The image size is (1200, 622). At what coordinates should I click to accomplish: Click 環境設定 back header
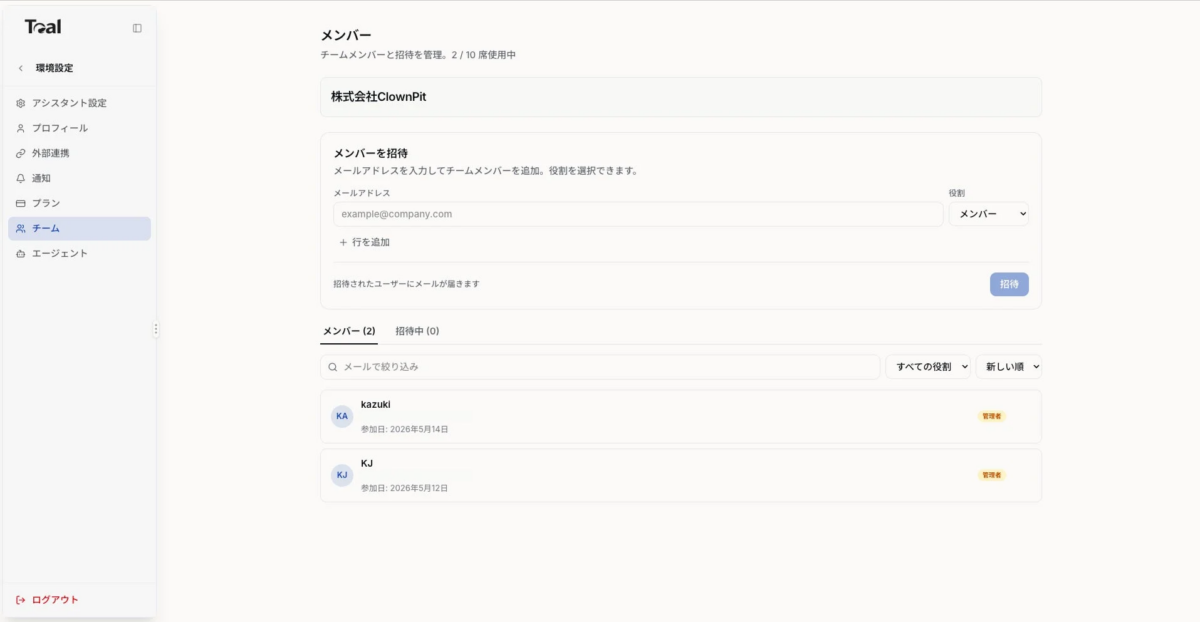pyautogui.click(x=54, y=68)
